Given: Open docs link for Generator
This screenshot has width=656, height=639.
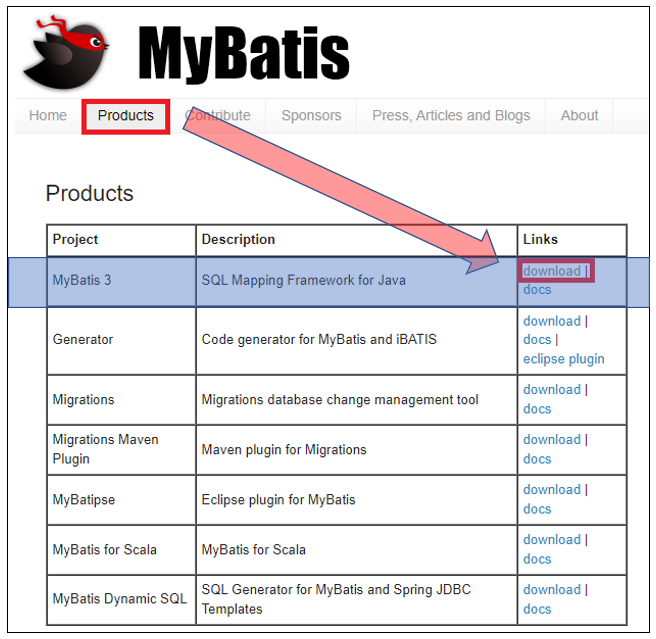Looking at the screenshot, I should point(537,339).
